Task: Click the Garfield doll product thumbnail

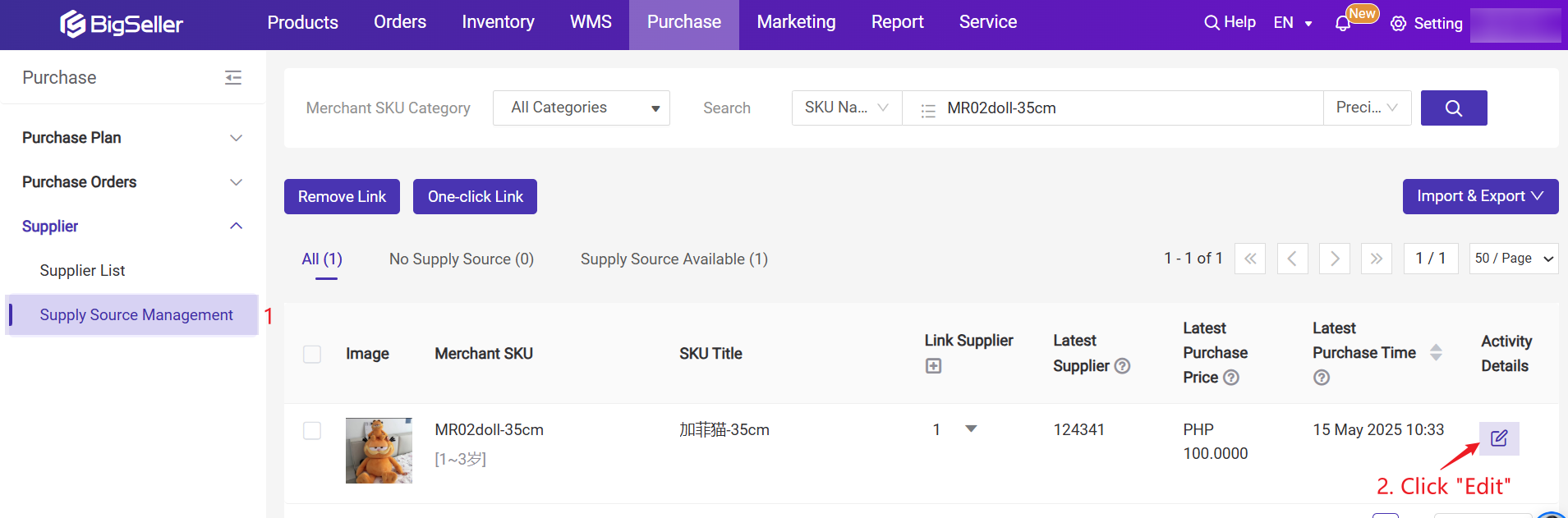Action: point(379,451)
